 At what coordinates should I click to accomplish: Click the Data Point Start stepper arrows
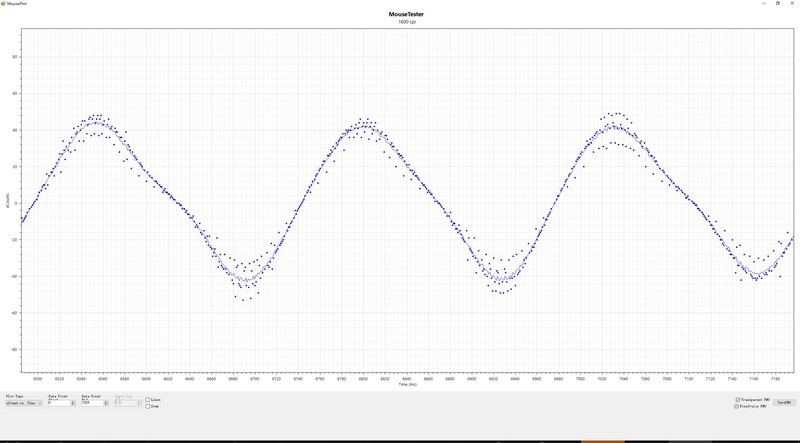(73, 403)
